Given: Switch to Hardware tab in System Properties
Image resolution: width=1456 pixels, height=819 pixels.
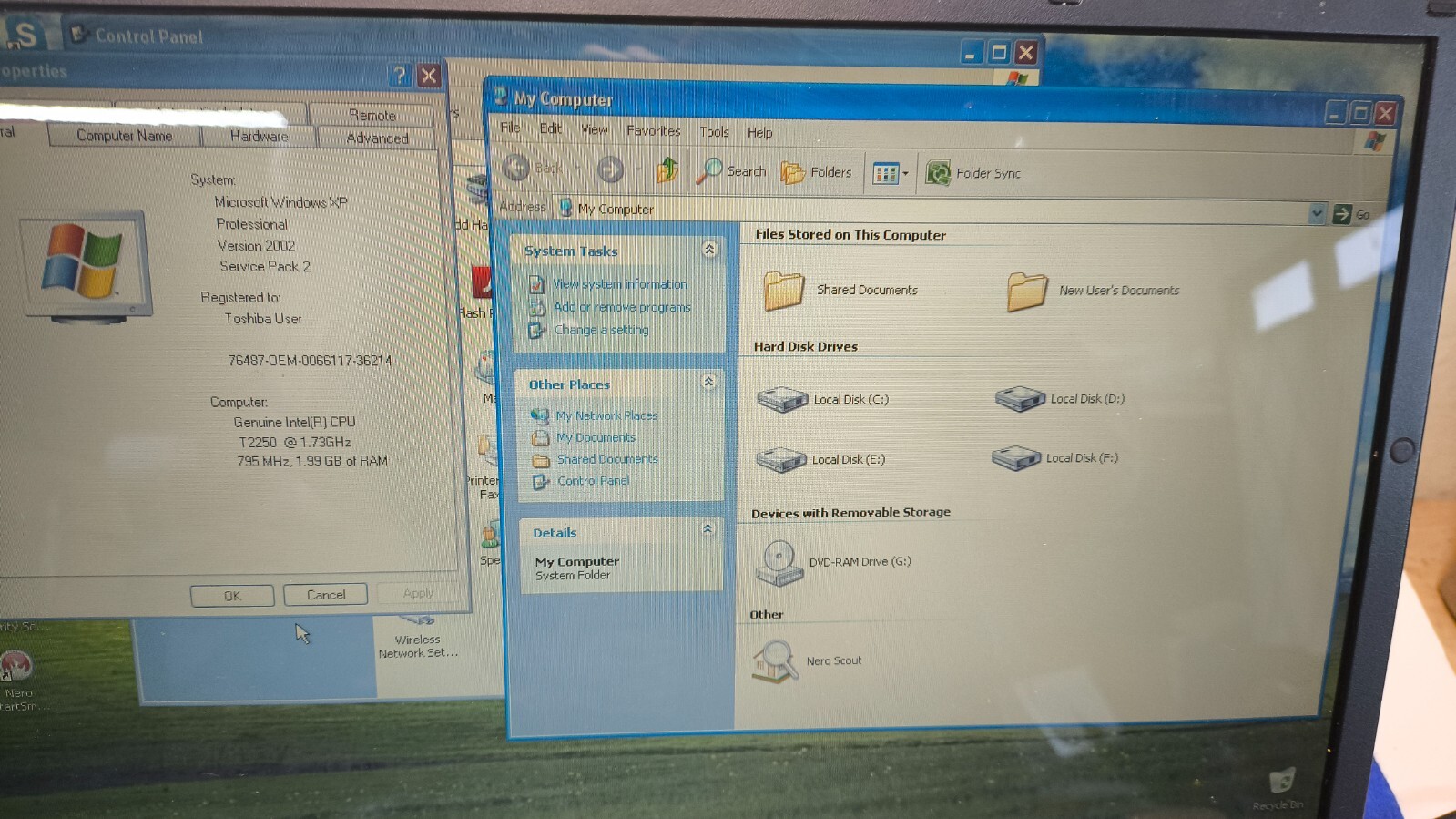Looking at the screenshot, I should 259,137.
